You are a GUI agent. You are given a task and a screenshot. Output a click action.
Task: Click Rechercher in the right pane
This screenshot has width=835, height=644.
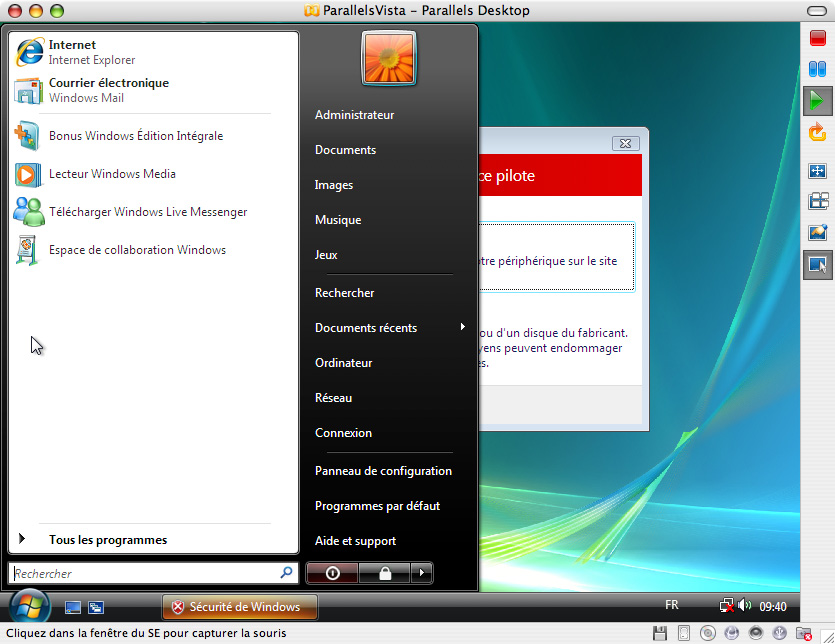(344, 293)
